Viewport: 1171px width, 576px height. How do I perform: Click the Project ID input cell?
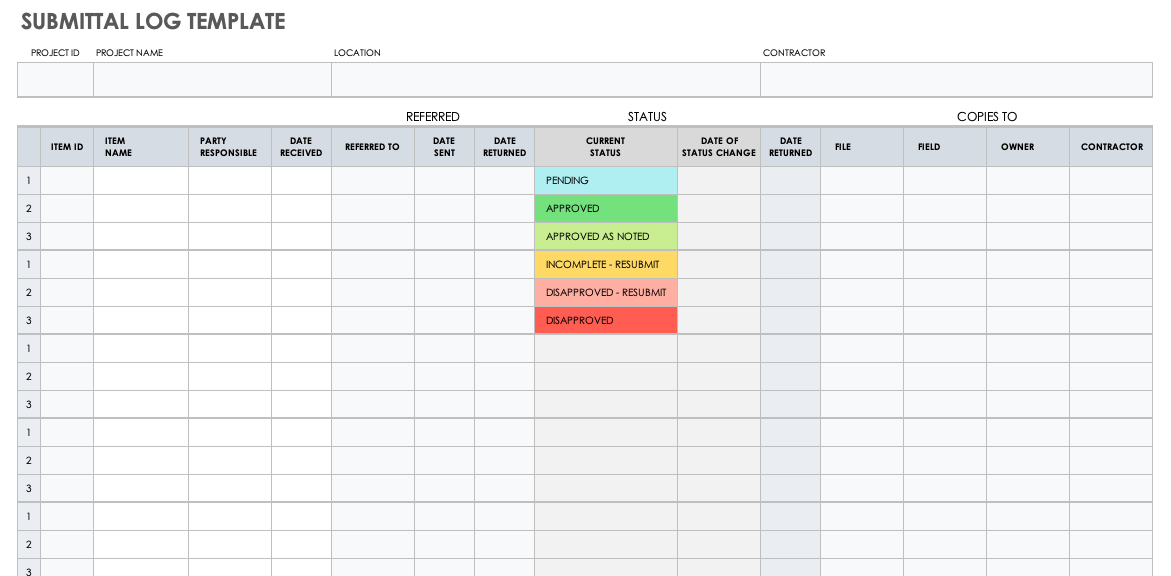(x=55, y=80)
